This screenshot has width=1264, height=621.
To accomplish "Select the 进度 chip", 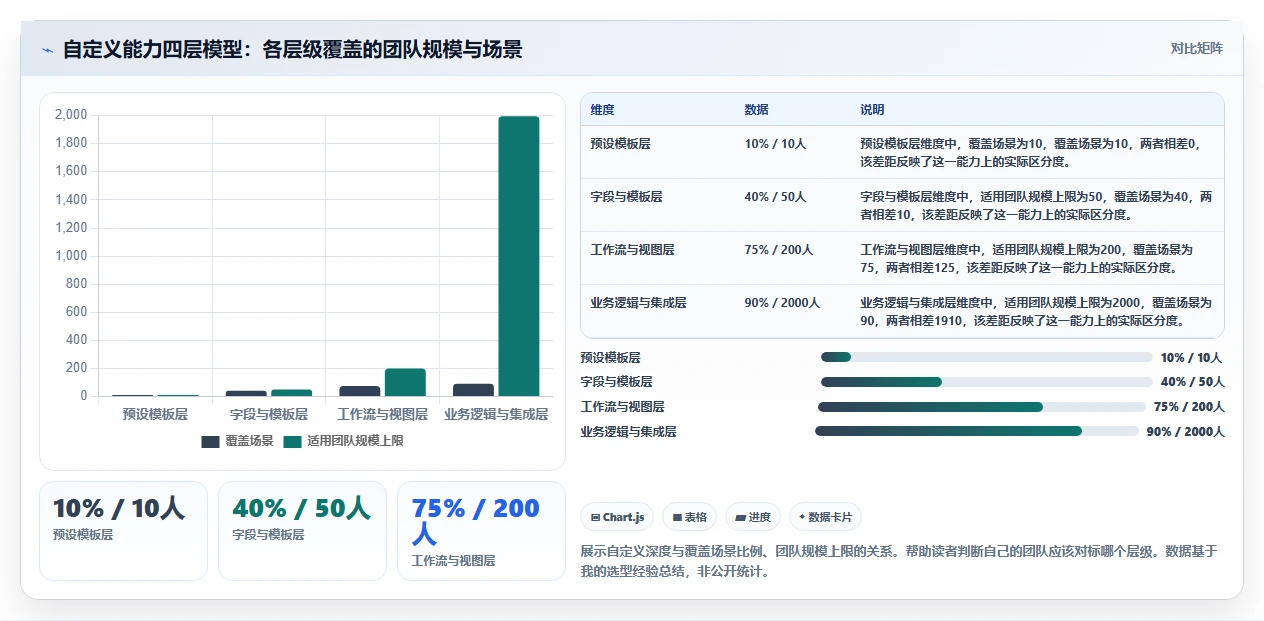I will tap(752, 517).
